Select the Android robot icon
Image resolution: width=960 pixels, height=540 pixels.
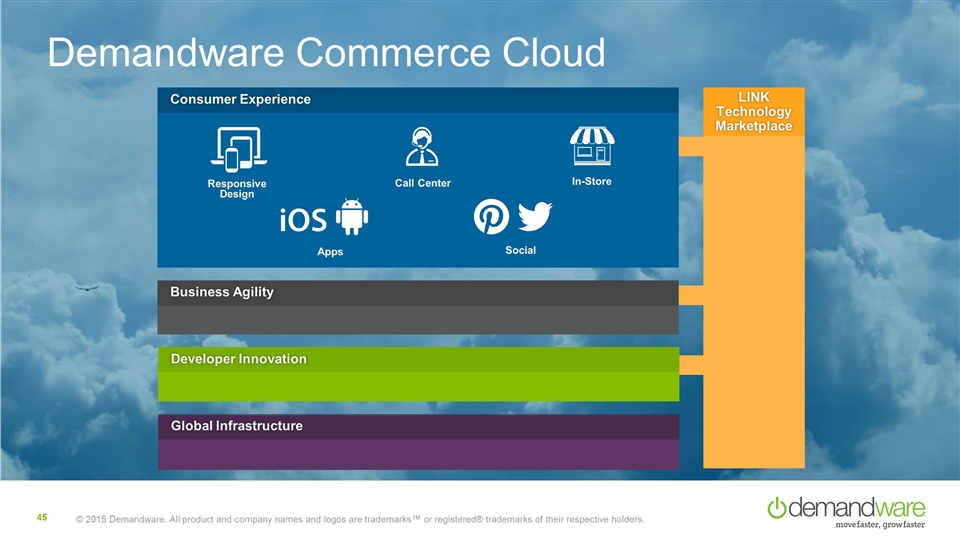(352, 217)
